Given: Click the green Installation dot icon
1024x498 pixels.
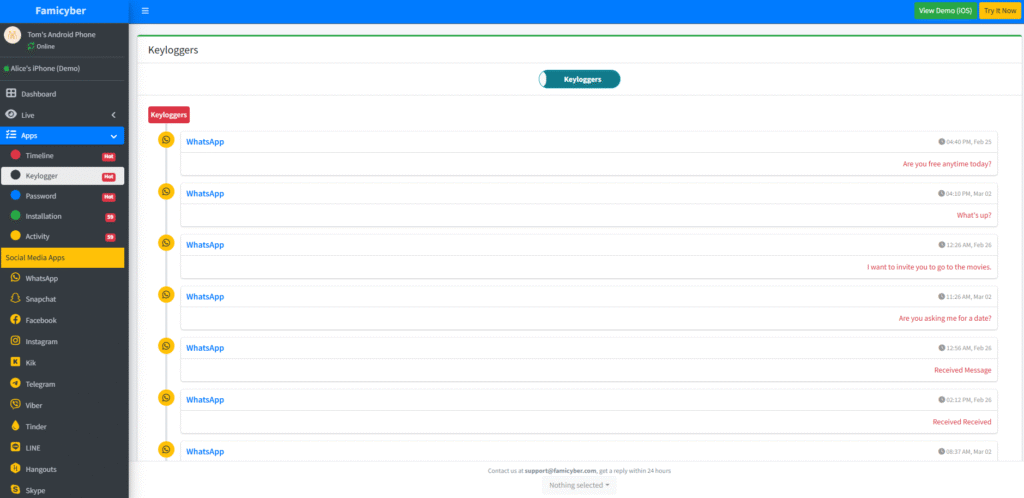Looking at the screenshot, I should 16,216.
